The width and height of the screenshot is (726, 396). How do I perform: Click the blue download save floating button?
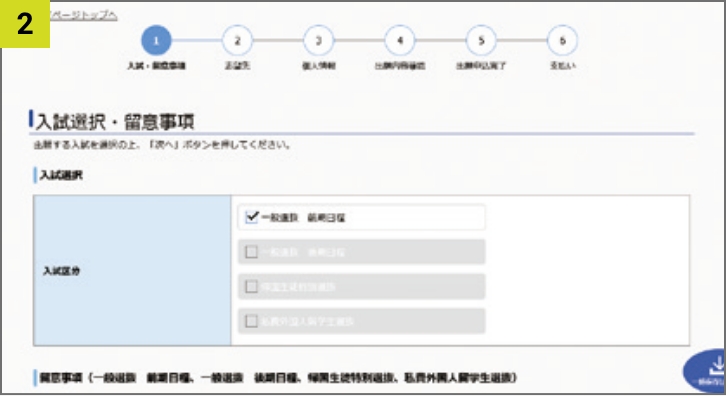tap(705, 371)
